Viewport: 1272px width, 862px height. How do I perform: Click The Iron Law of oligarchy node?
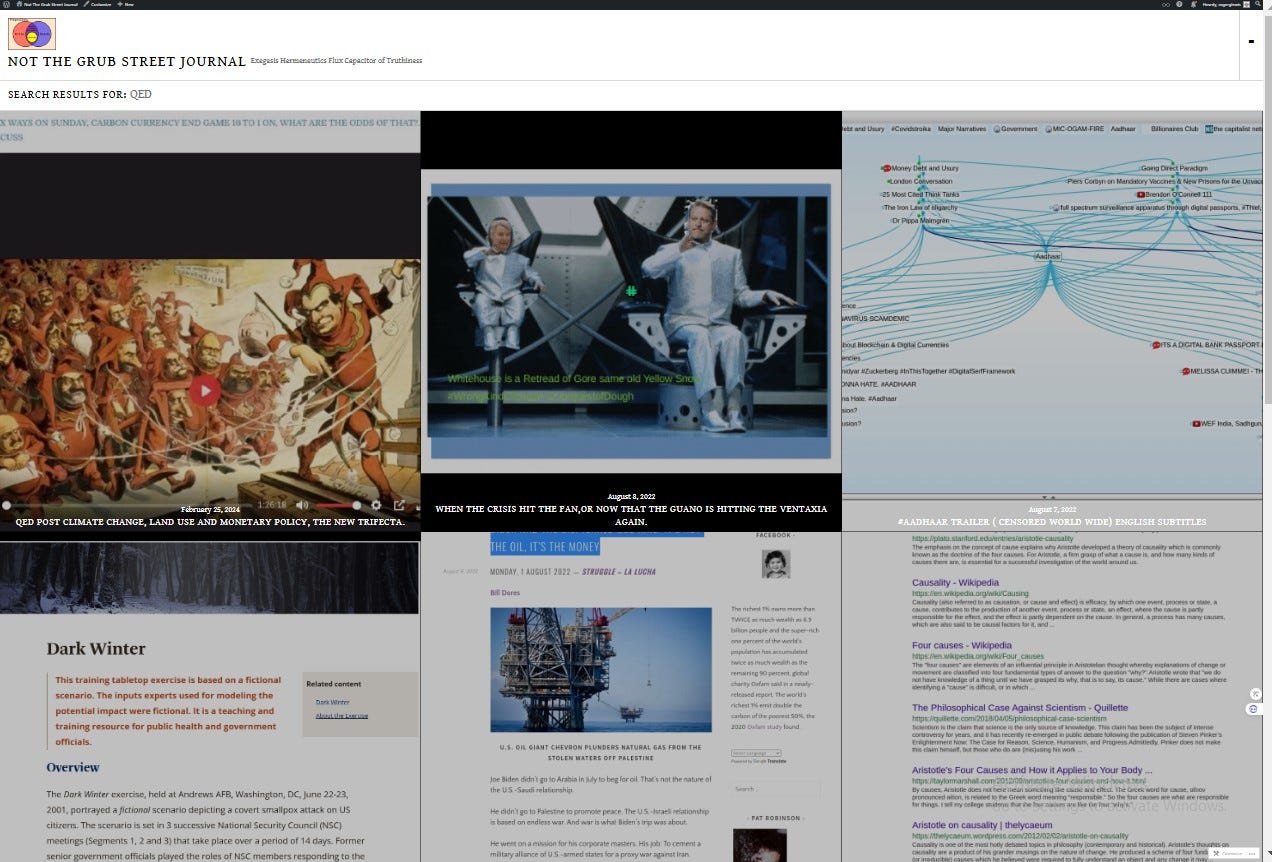coord(919,207)
